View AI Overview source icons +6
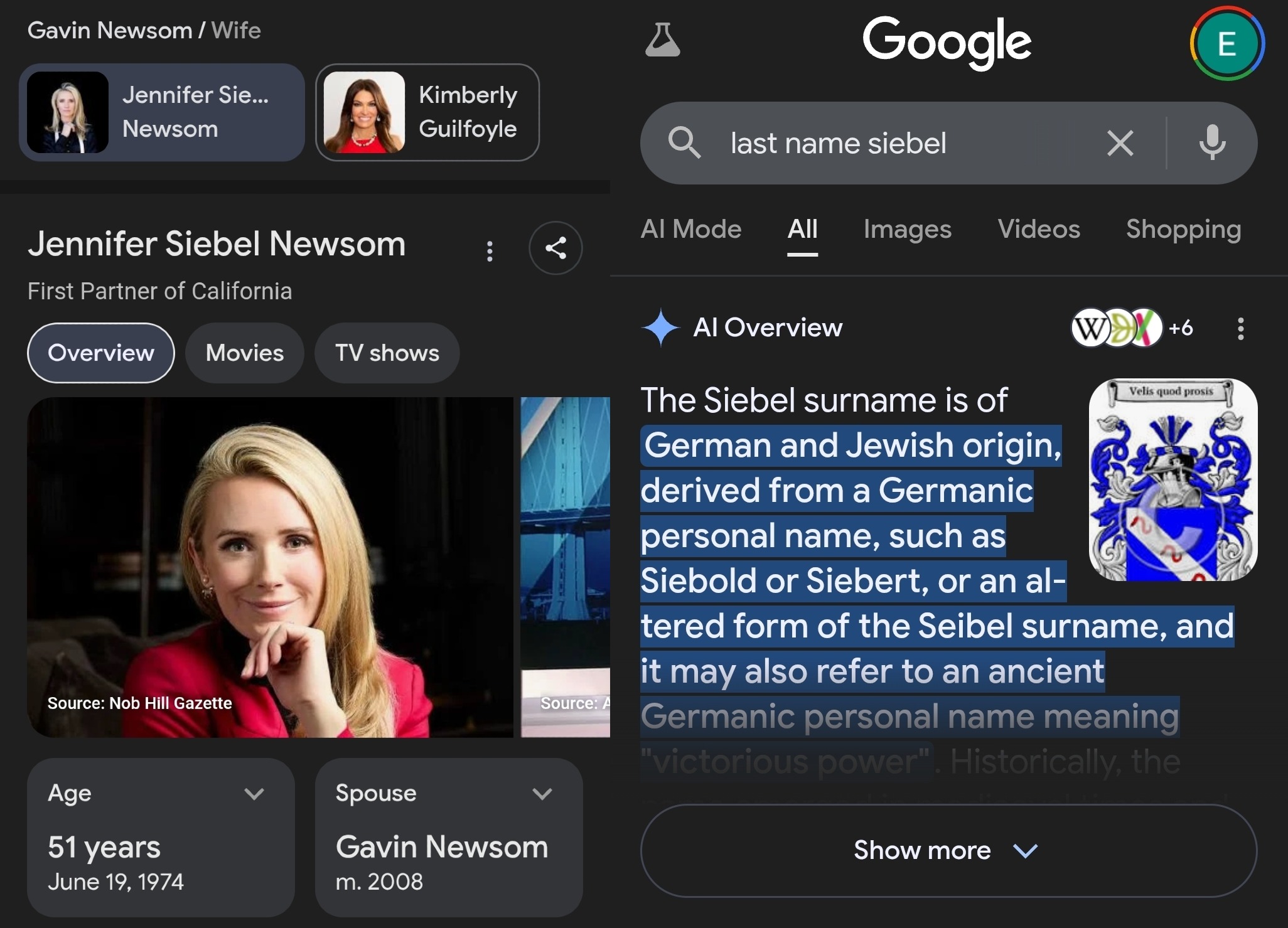 click(1132, 328)
